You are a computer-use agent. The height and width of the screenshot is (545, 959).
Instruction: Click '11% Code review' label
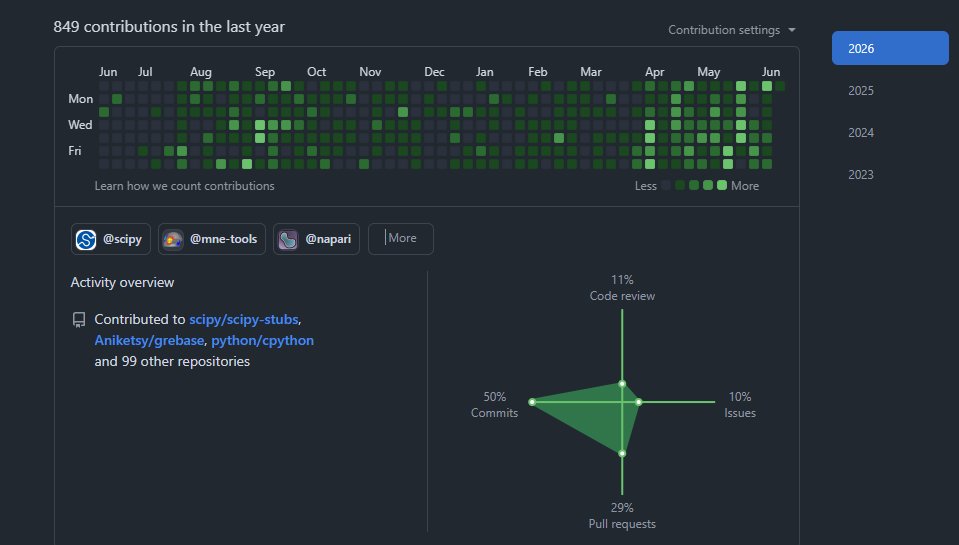[622, 287]
